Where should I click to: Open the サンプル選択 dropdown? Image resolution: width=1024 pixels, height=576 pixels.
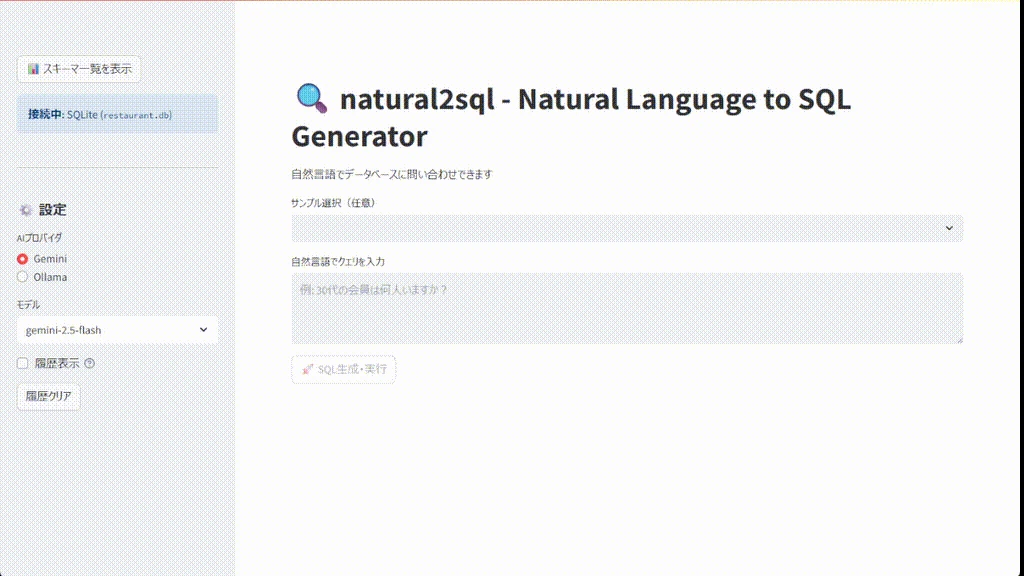[627, 229]
